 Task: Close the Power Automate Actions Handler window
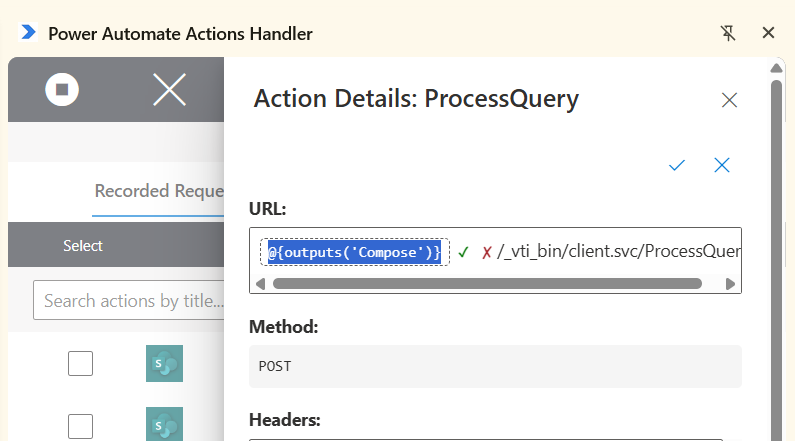(x=768, y=33)
